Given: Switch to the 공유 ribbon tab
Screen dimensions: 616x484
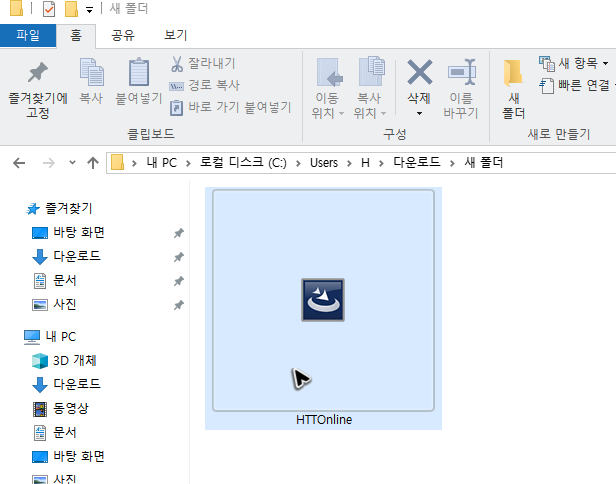Looking at the screenshot, I should click(x=123, y=35).
